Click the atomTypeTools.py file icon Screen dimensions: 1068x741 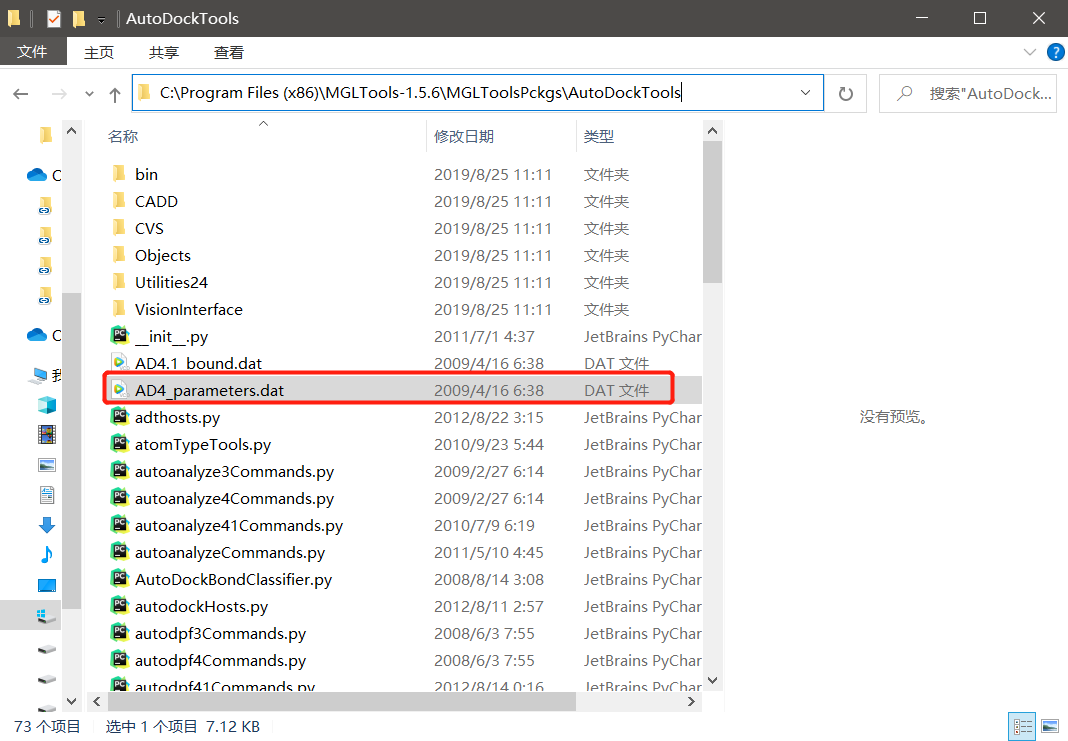pos(120,443)
